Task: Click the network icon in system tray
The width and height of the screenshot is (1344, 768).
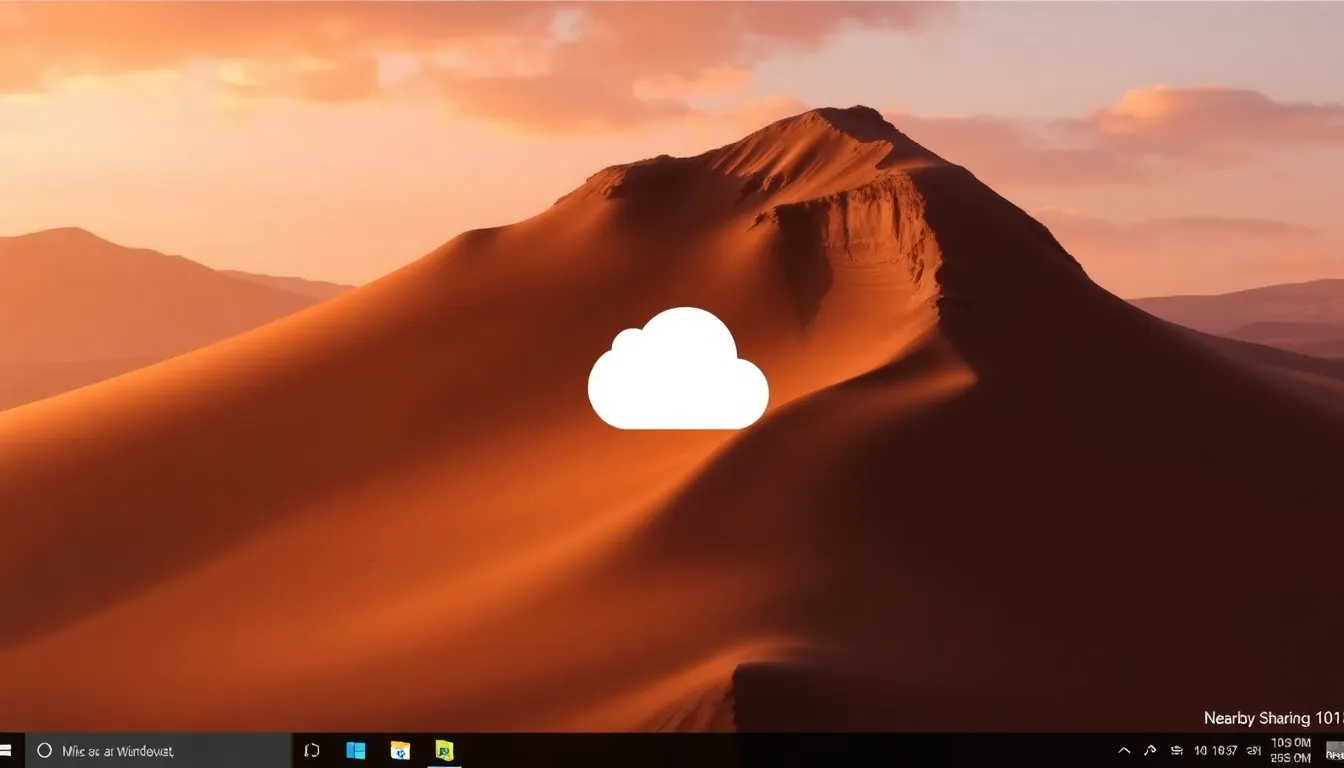Action: tap(1177, 750)
